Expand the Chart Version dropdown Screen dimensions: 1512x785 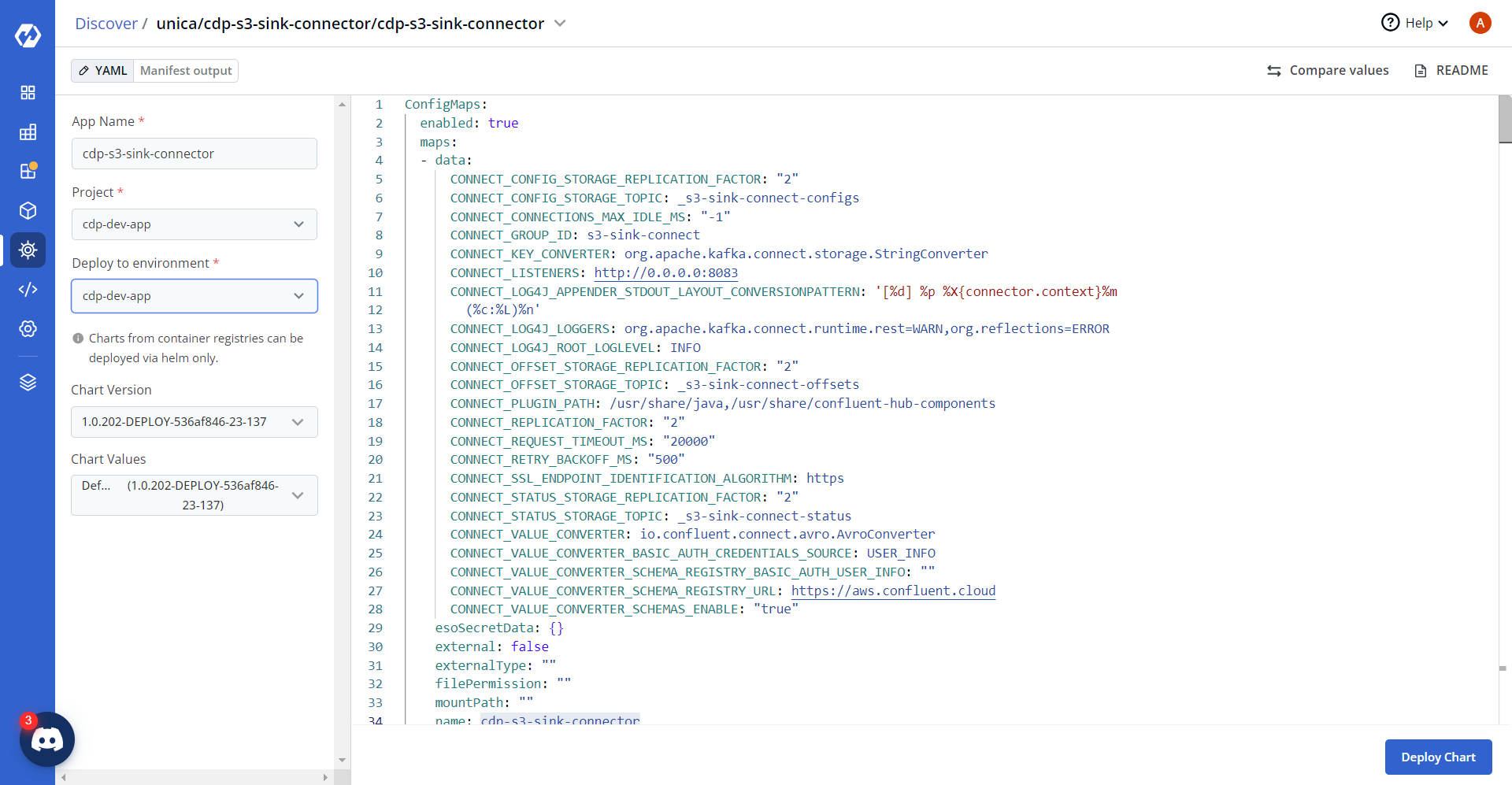pyautogui.click(x=194, y=422)
